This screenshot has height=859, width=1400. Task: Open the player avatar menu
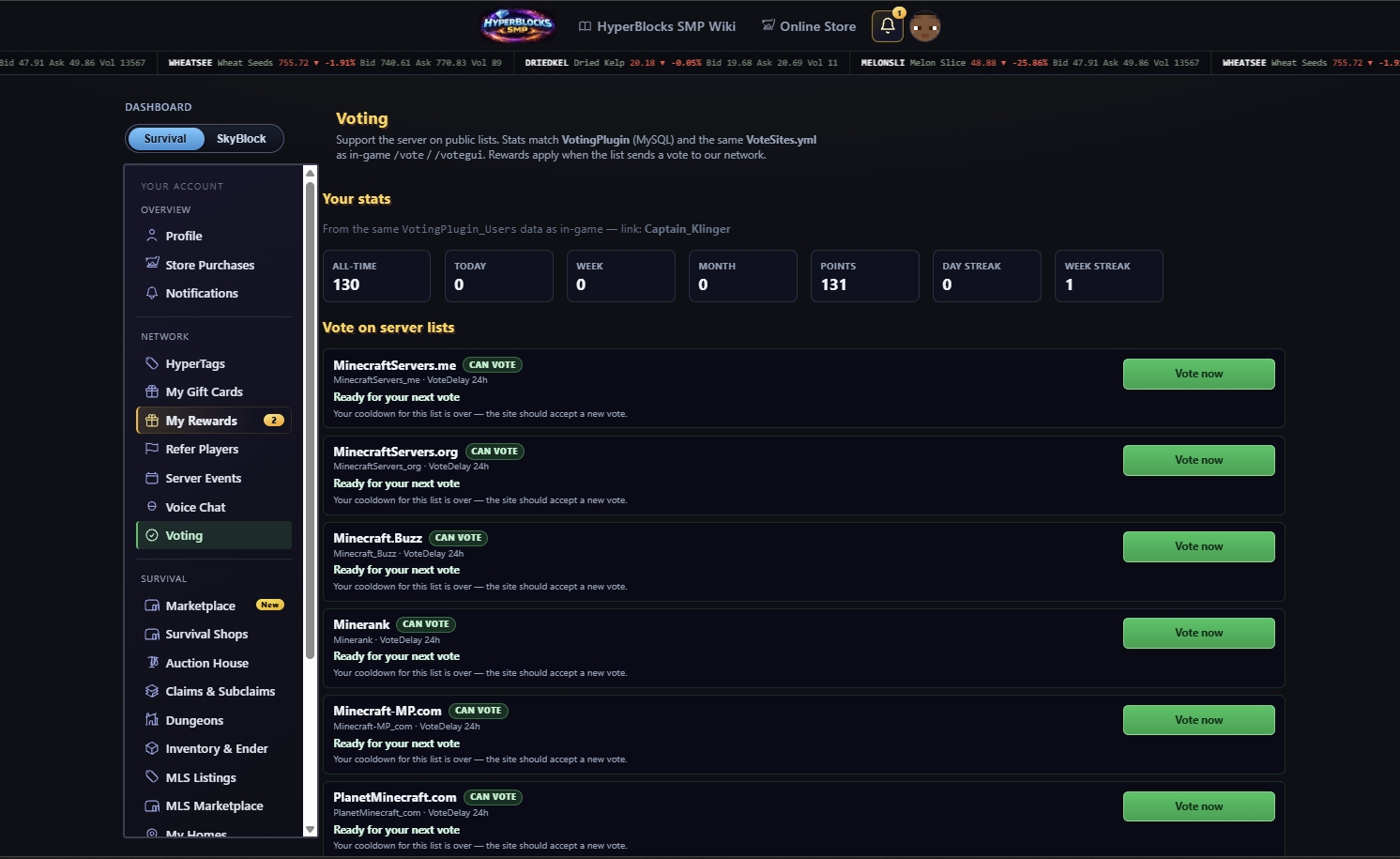coord(925,26)
